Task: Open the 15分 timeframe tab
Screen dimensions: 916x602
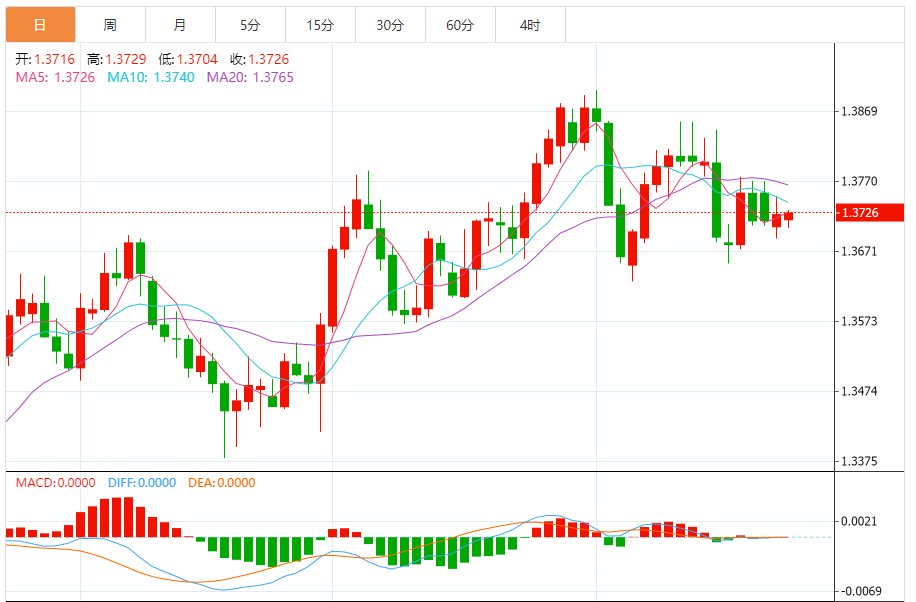Action: point(321,25)
